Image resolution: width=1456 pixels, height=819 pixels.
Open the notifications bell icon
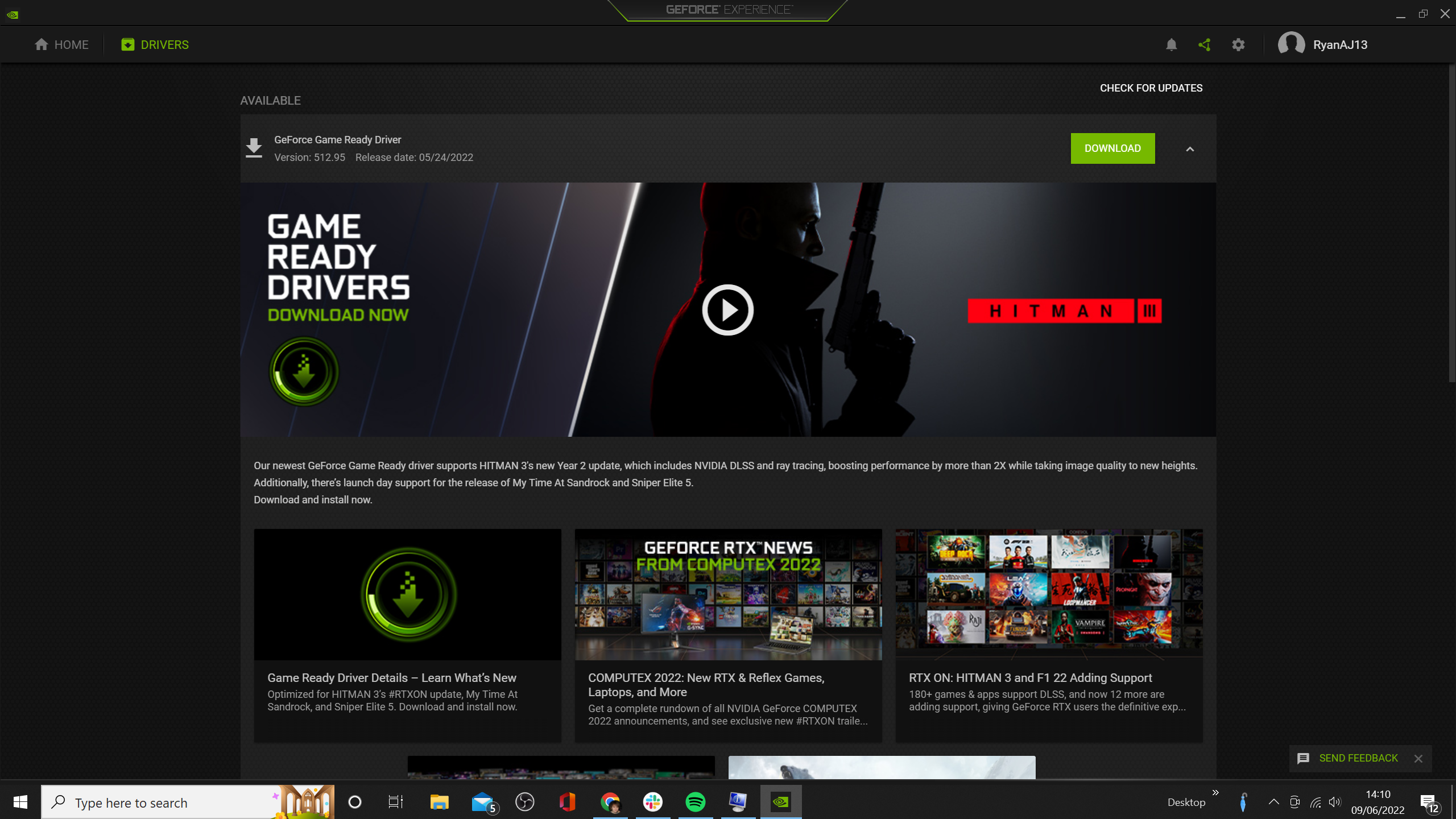pos(1171,44)
